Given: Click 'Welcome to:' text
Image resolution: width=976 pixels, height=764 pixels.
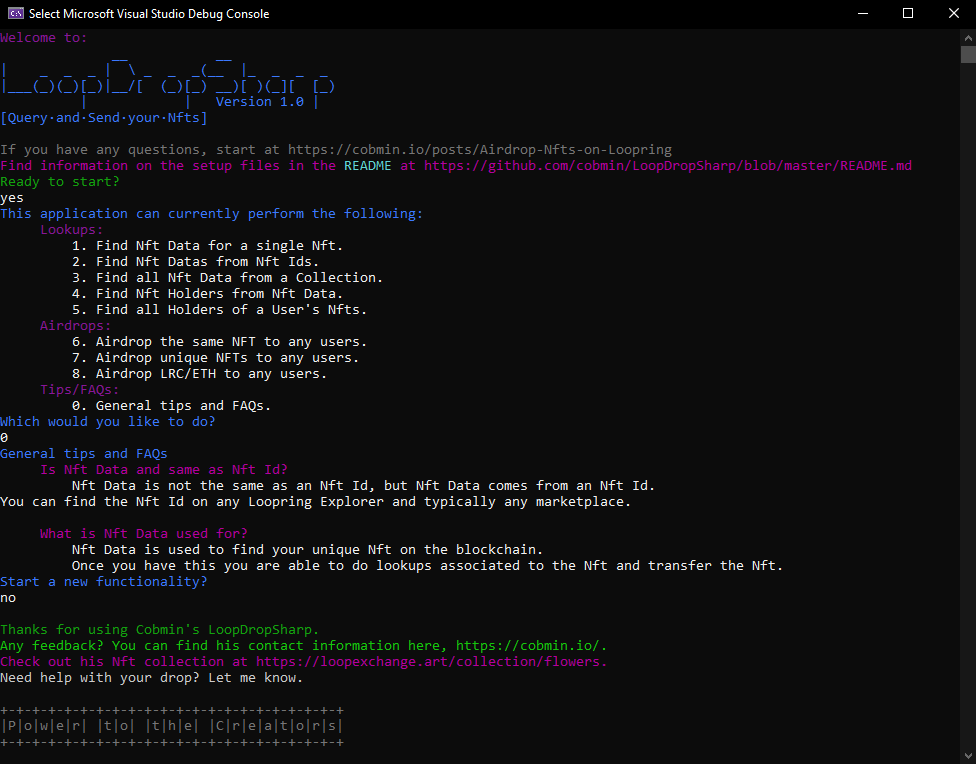Looking at the screenshot, I should (44, 37).
